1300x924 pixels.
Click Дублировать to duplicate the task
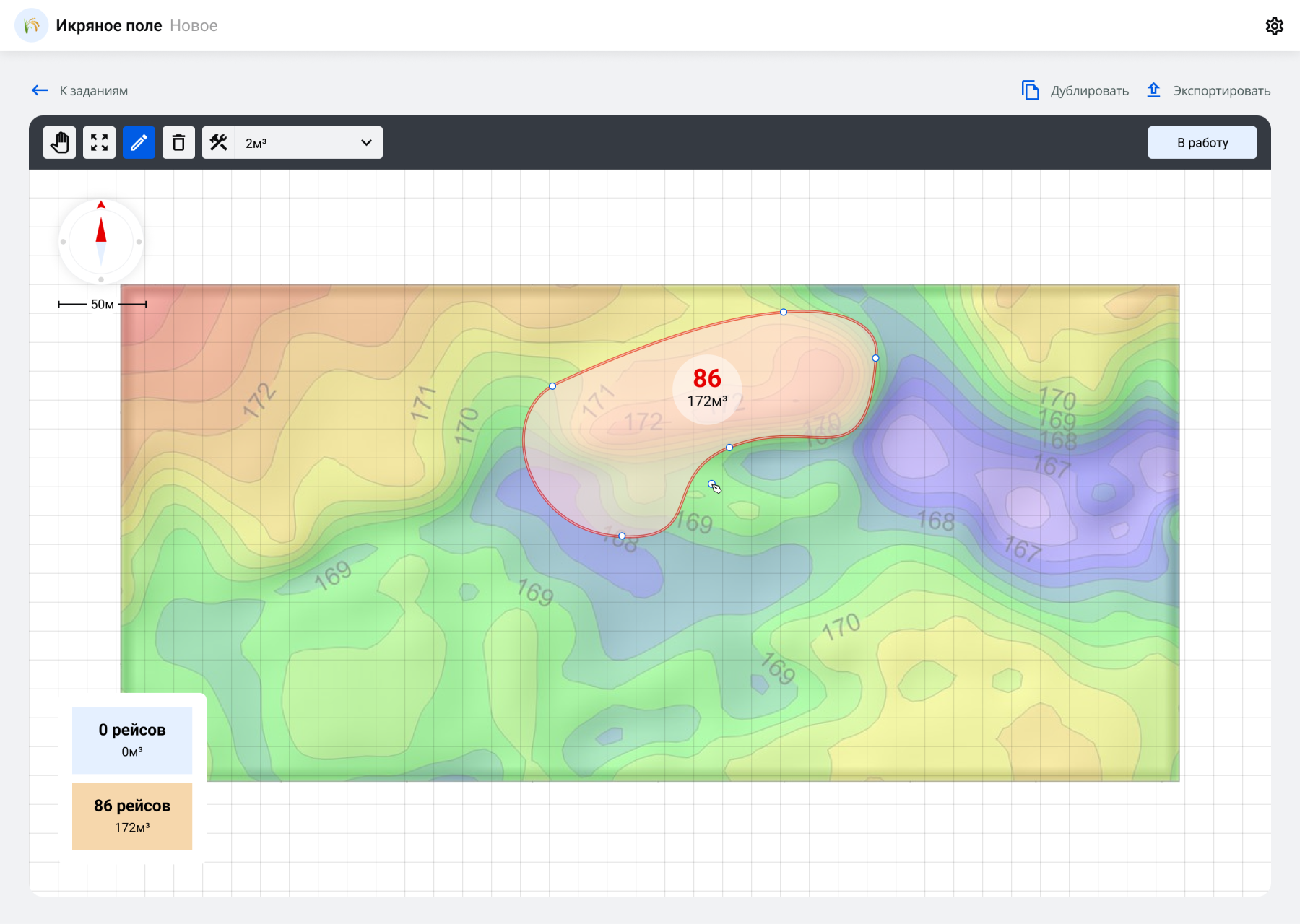tap(1075, 91)
